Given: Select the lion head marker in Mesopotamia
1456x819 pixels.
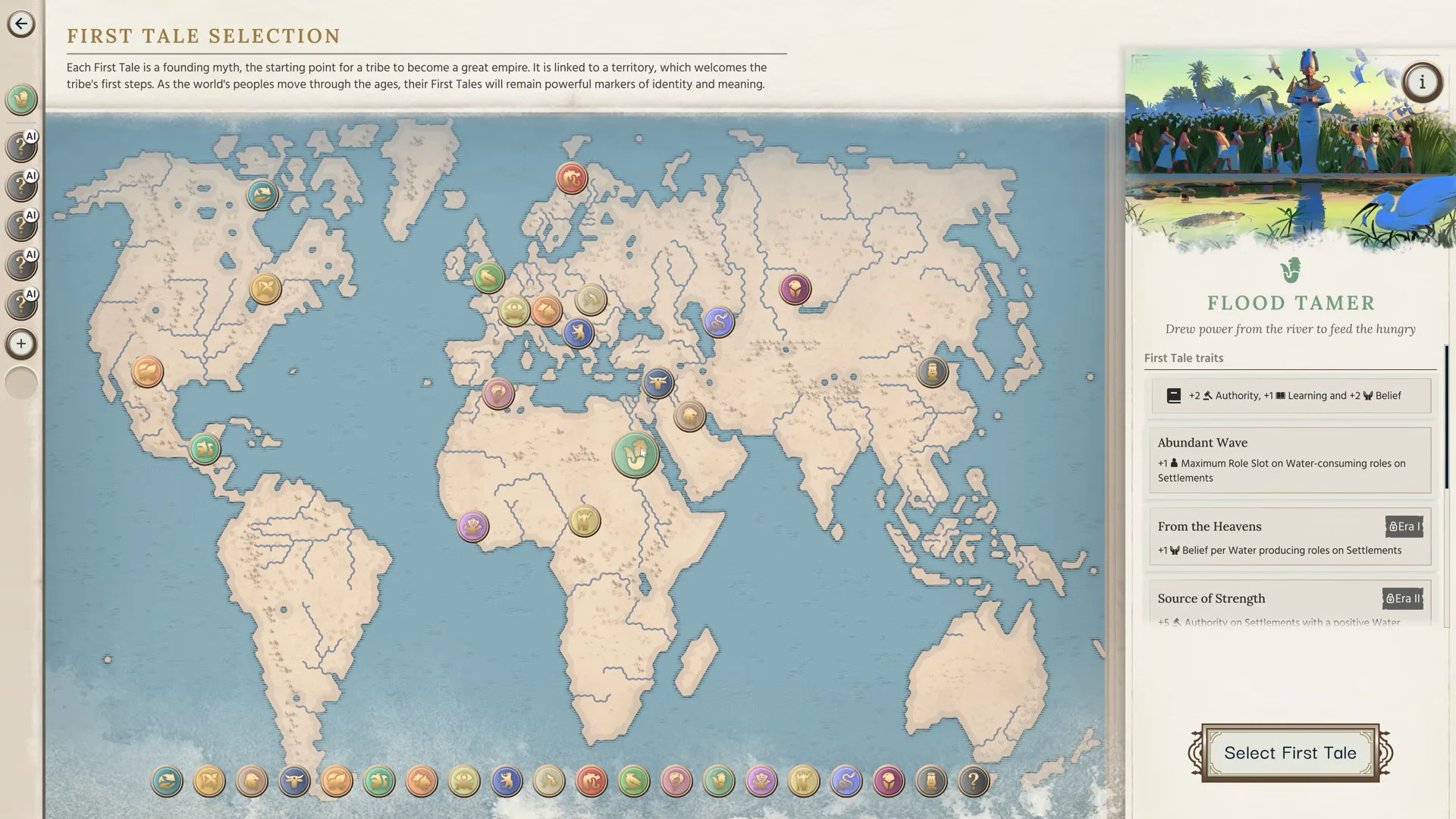Looking at the screenshot, I should pos(689,416).
